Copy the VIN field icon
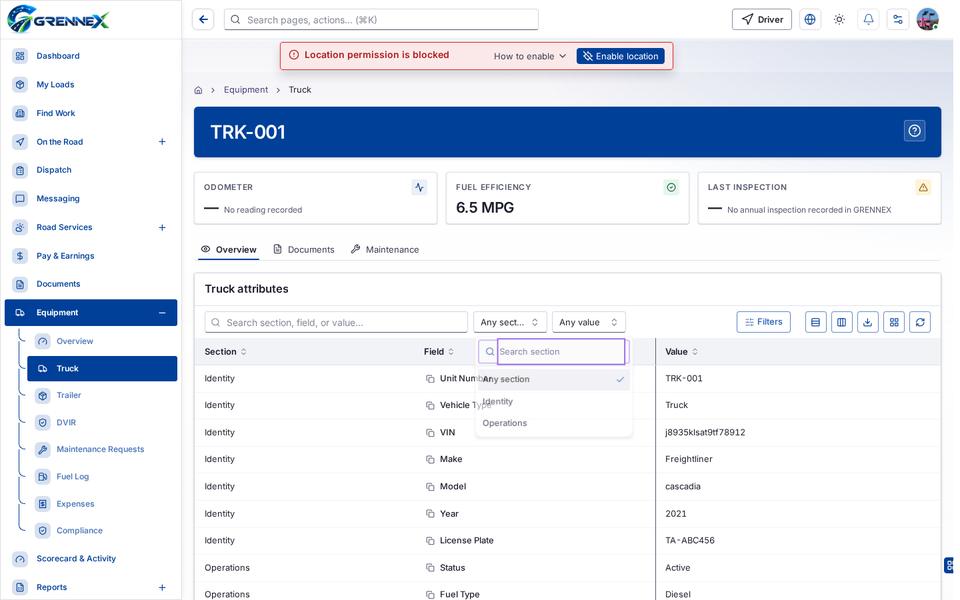The width and height of the screenshot is (960, 600). click(x=430, y=433)
